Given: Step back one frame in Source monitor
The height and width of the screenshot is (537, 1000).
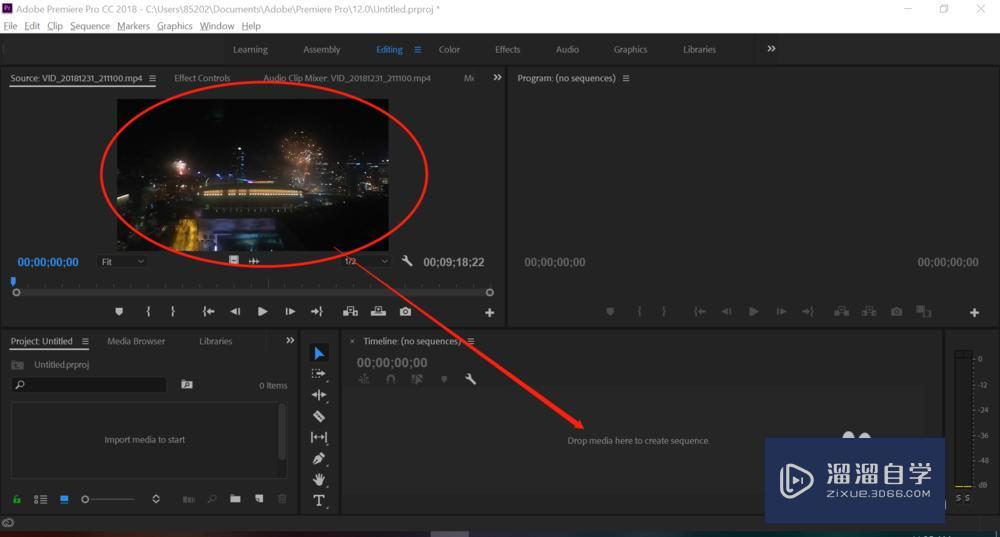Looking at the screenshot, I should [x=235, y=311].
